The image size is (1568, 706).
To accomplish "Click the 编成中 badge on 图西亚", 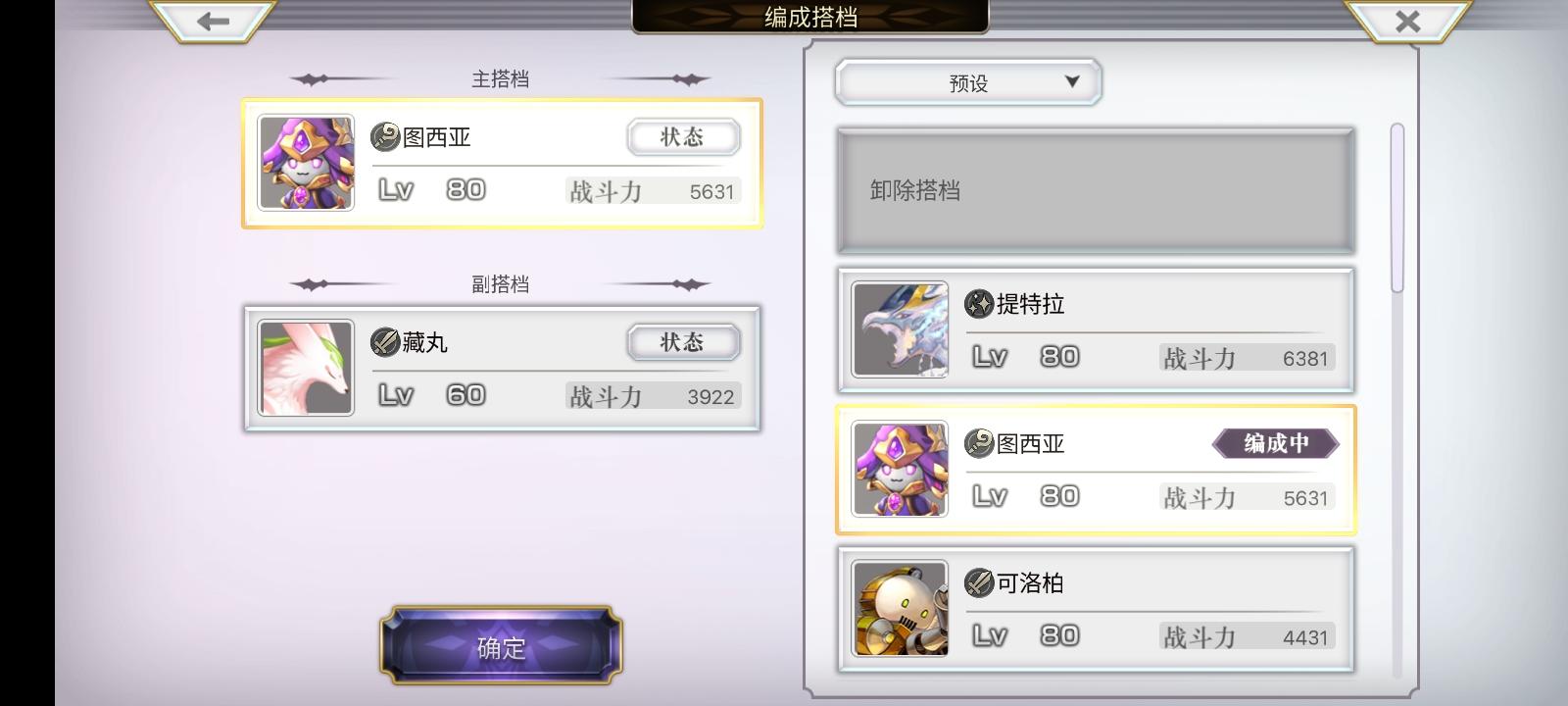I will point(1276,443).
